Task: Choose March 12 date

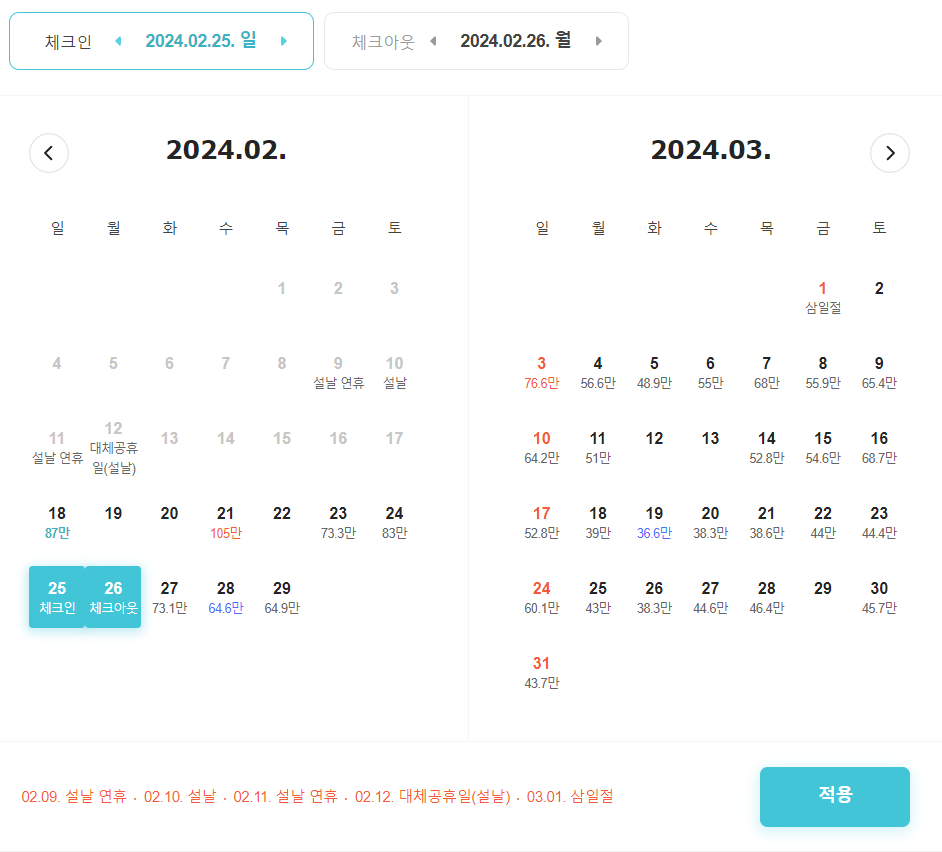Action: [x=654, y=439]
